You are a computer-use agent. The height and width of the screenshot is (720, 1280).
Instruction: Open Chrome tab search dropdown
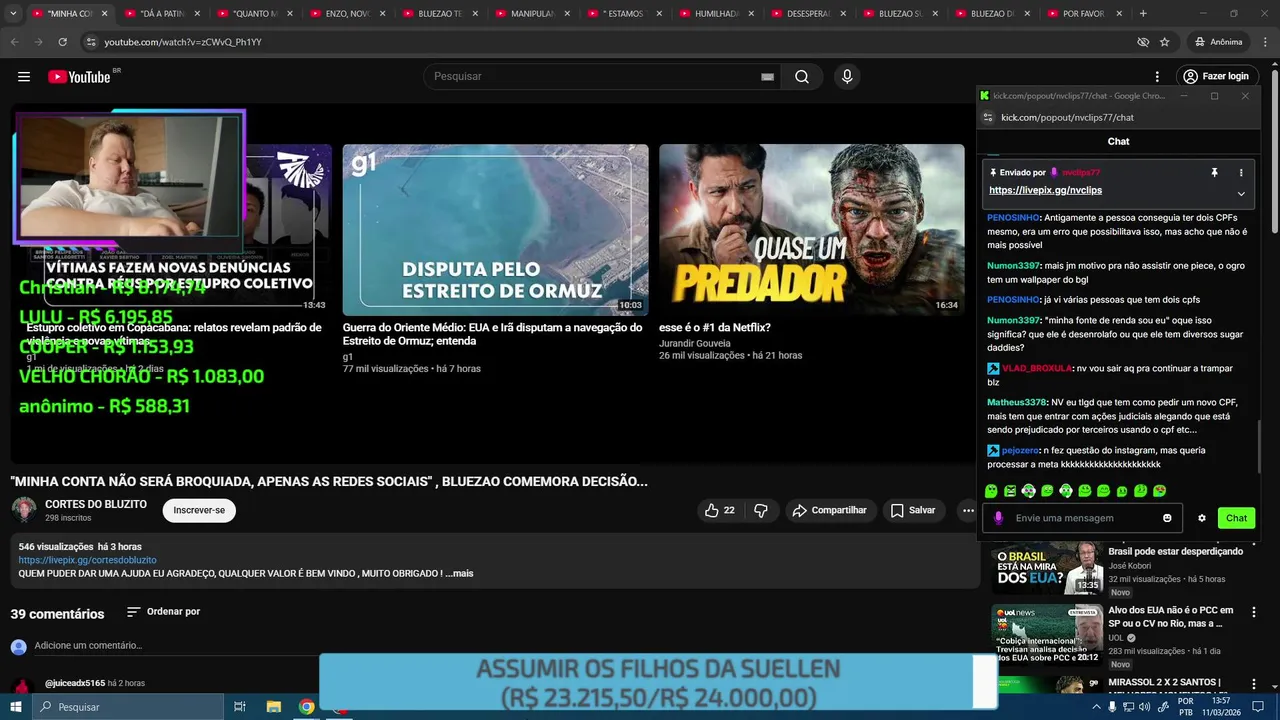pos(11,14)
